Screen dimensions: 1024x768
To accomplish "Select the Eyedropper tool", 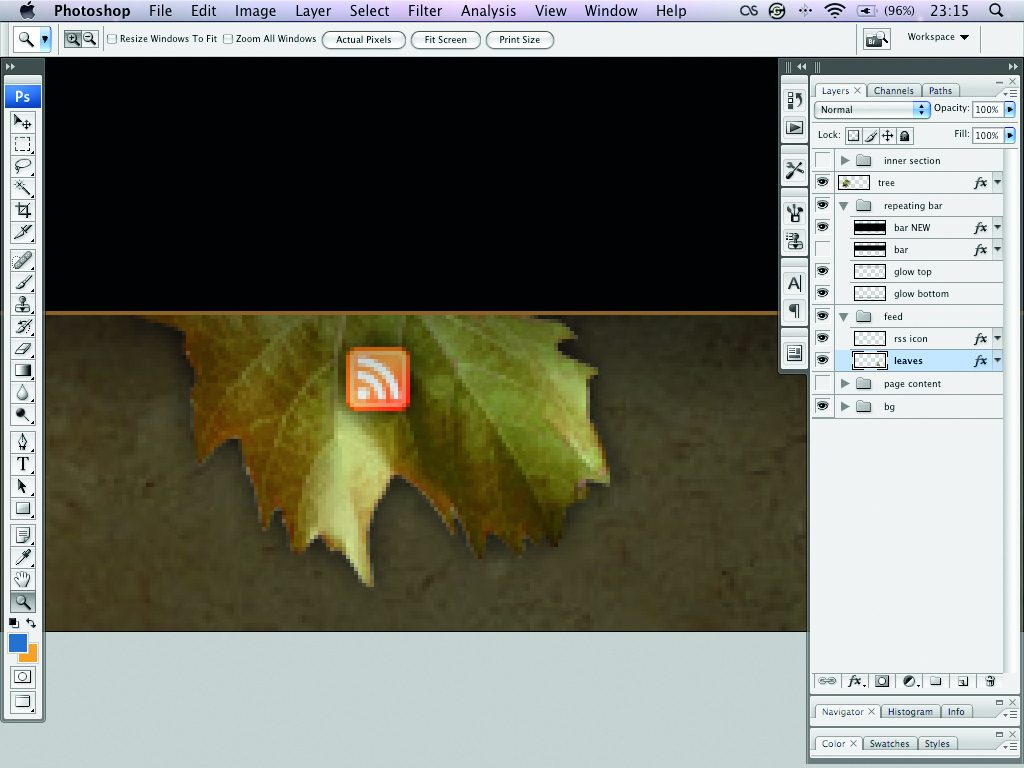I will coord(23,558).
